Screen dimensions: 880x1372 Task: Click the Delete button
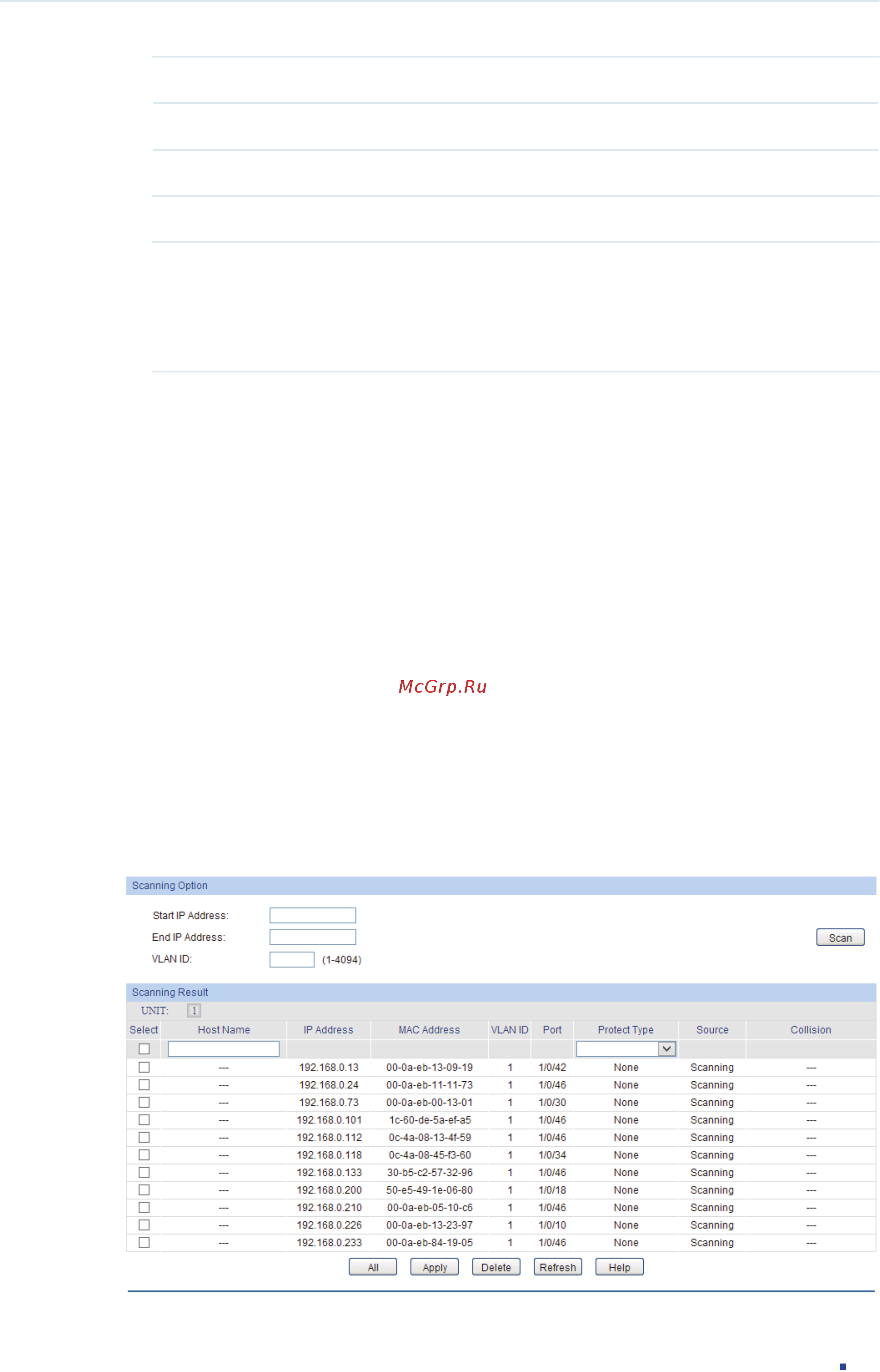click(x=496, y=1267)
